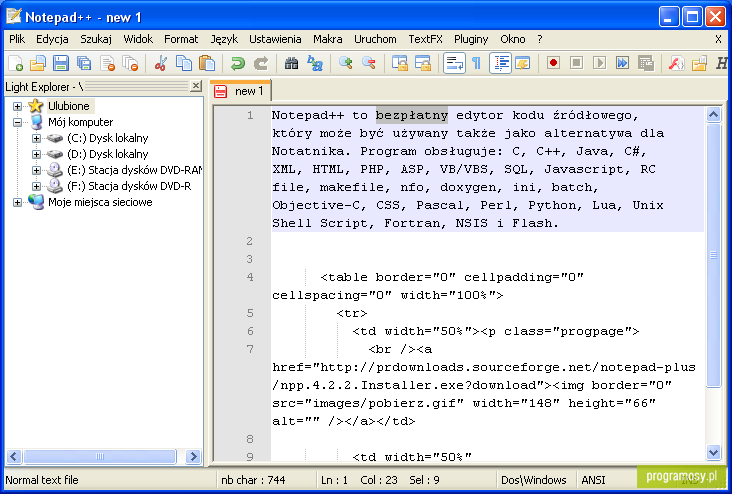The height and width of the screenshot is (494, 732).
Task: Click the editor vertical scrollbar up arrow
Action: tap(713, 114)
